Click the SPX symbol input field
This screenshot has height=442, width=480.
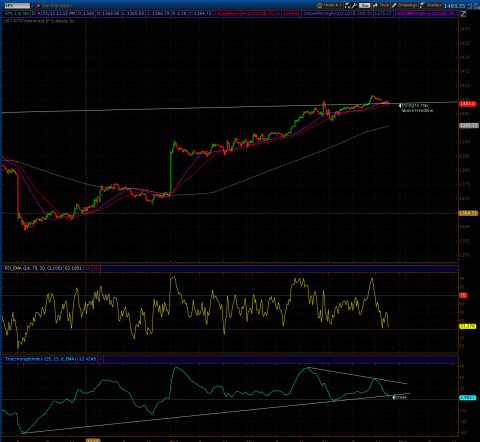point(17,6)
